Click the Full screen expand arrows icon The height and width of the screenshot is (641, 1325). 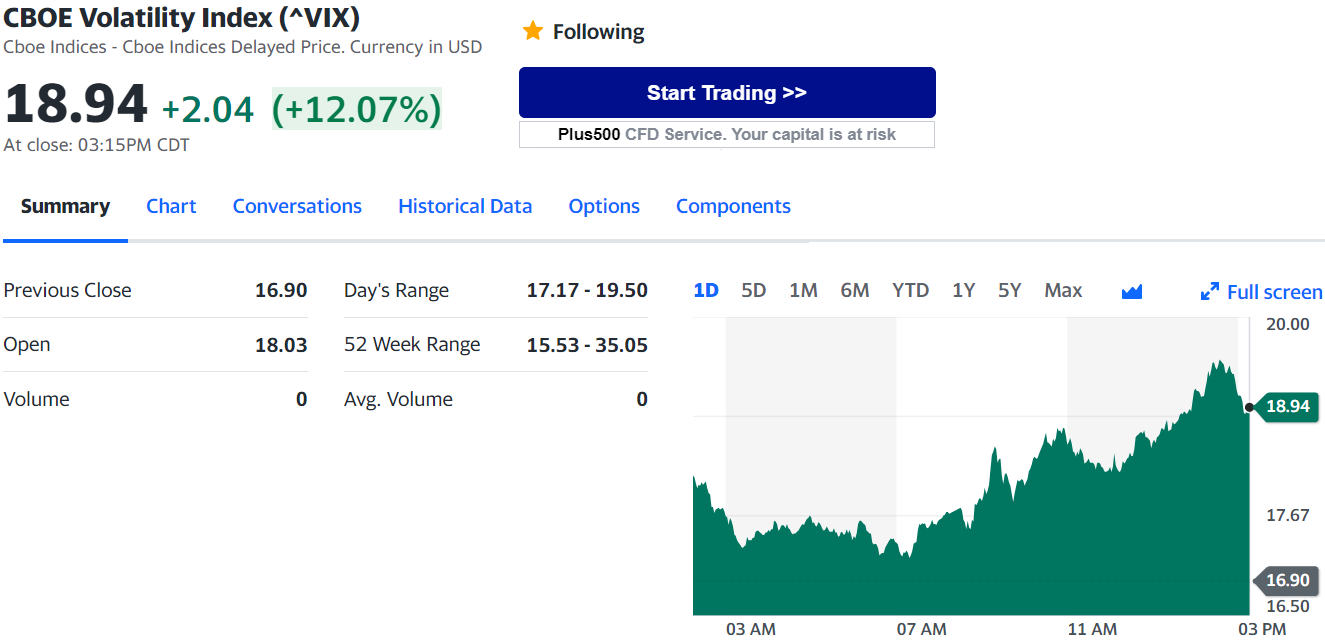pyautogui.click(x=1209, y=292)
